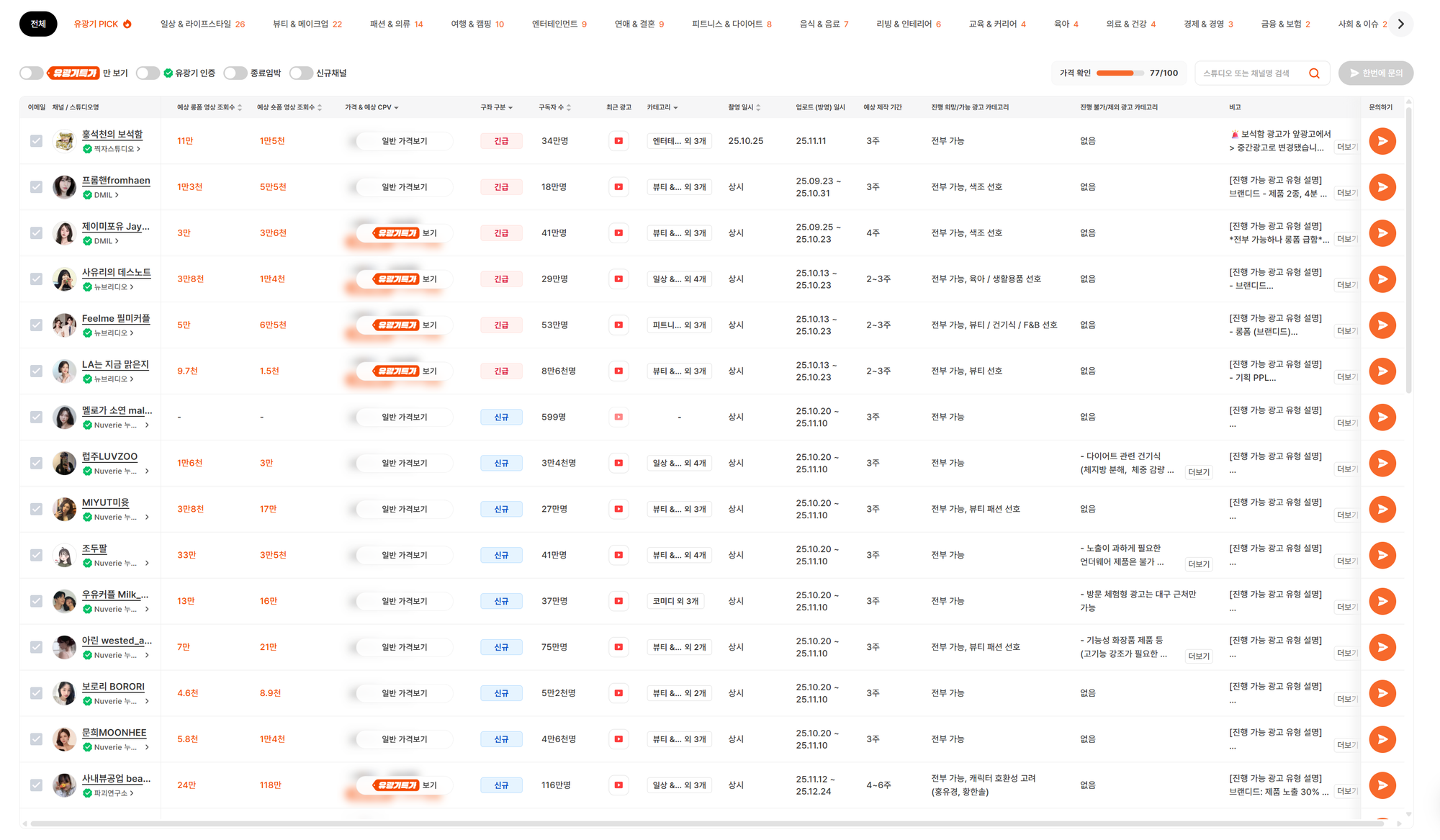This screenshot has width=1440, height=840.
Task: Expand the 구좌 구분 column filter
Action: coord(496,107)
